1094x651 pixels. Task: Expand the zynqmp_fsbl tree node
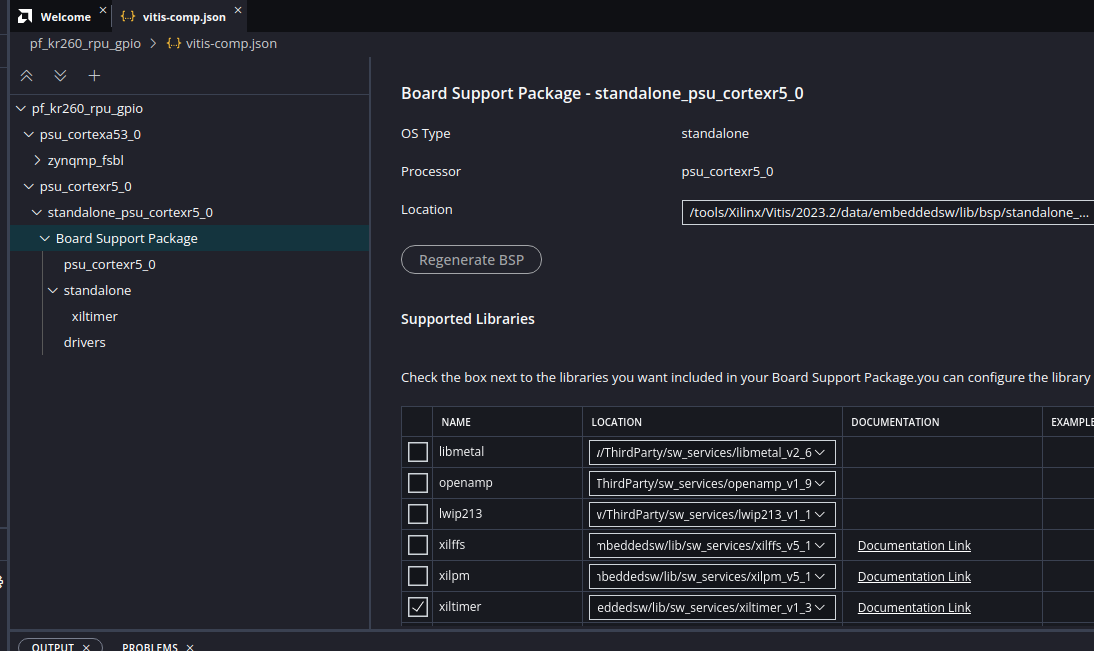click(38, 160)
